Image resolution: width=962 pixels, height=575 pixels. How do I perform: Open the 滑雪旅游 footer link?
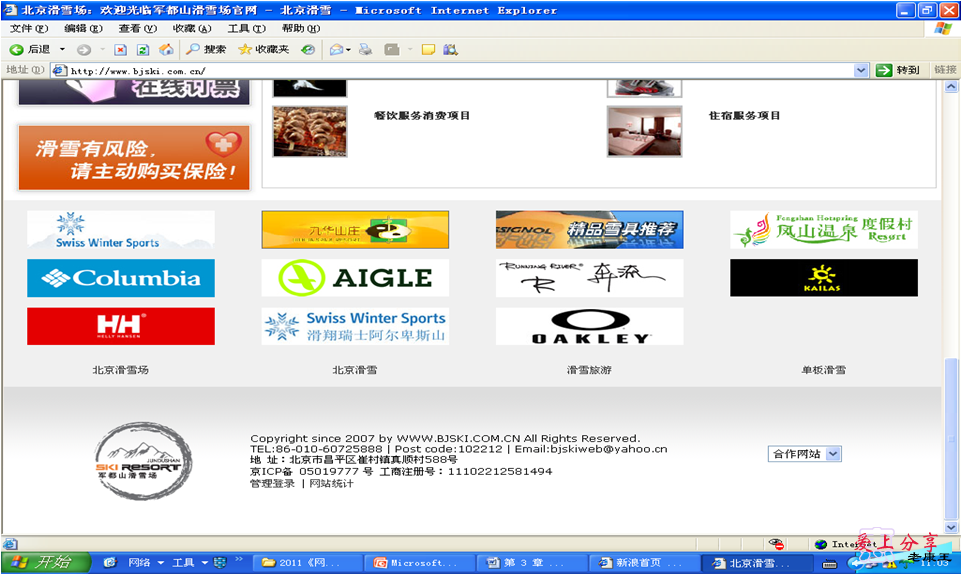[589, 370]
